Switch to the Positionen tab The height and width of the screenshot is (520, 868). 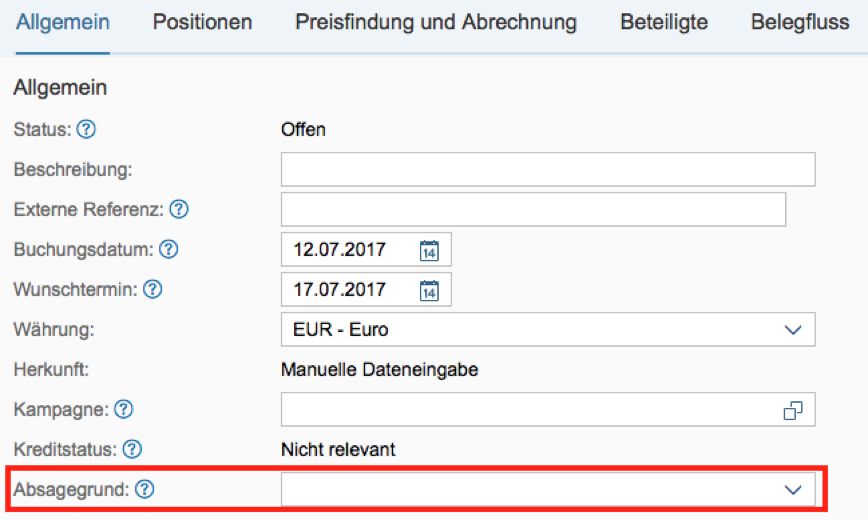coord(202,22)
